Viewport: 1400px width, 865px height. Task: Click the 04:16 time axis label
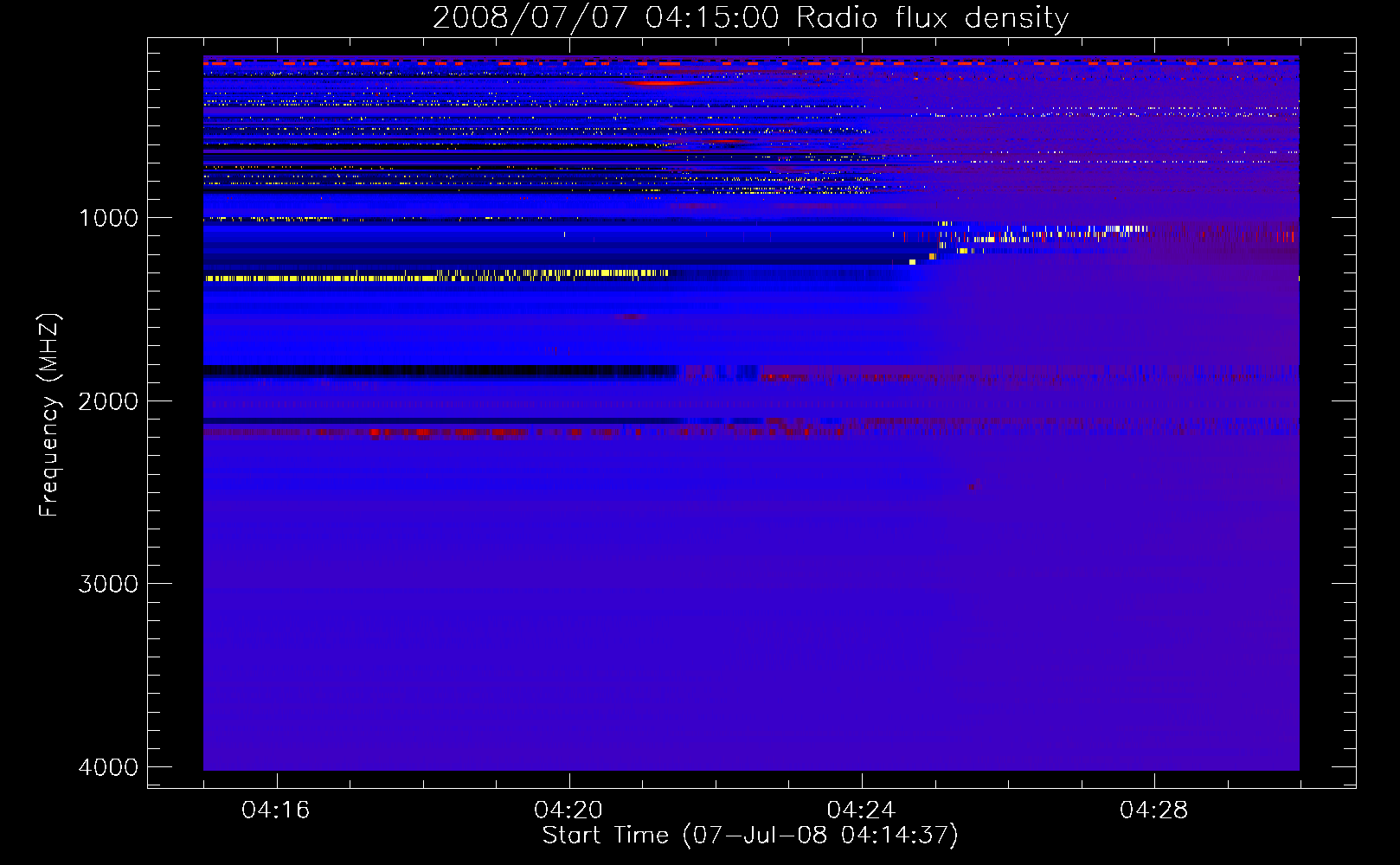point(276,811)
